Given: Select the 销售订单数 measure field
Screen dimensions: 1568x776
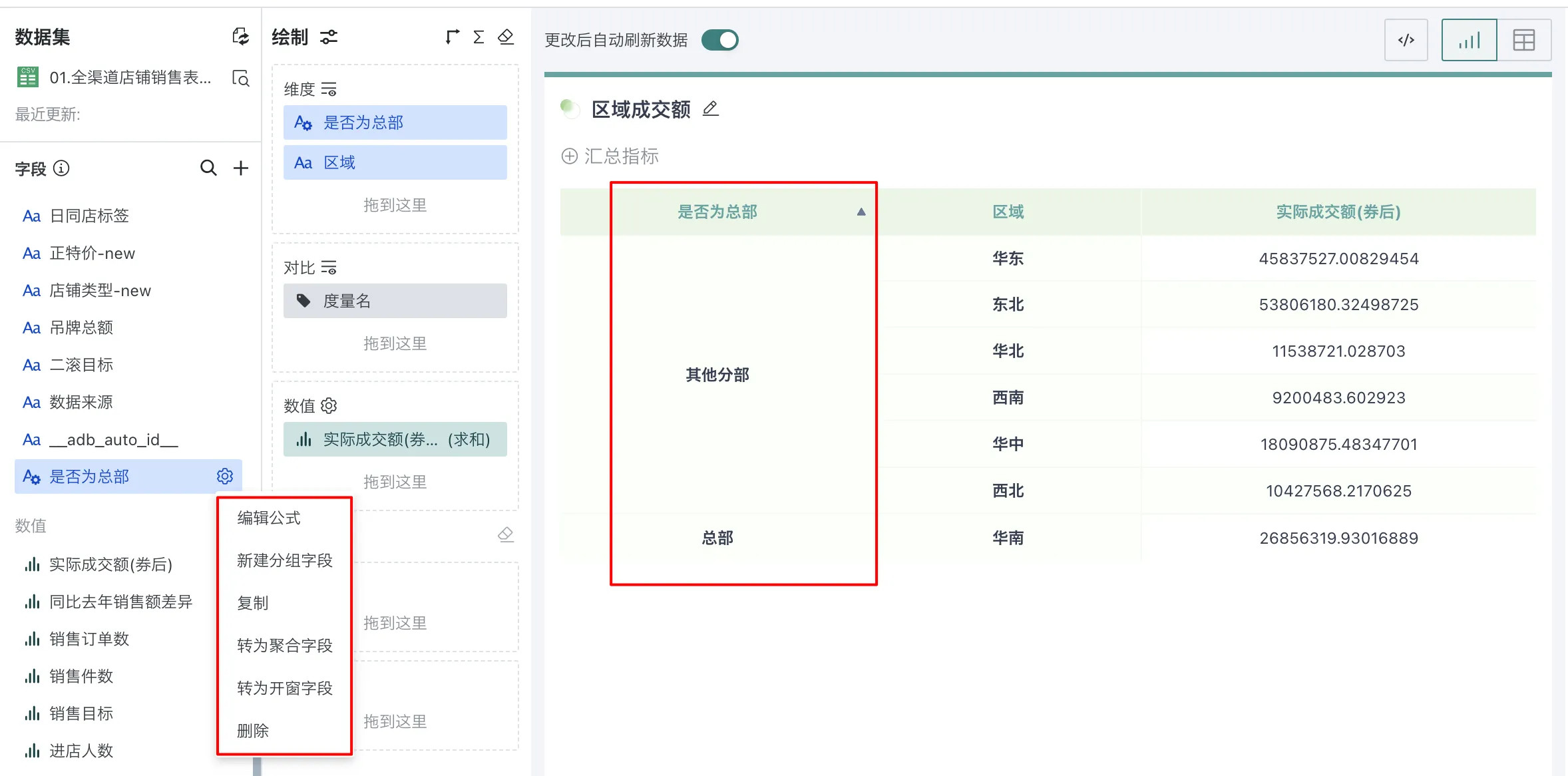Looking at the screenshot, I should (x=89, y=639).
